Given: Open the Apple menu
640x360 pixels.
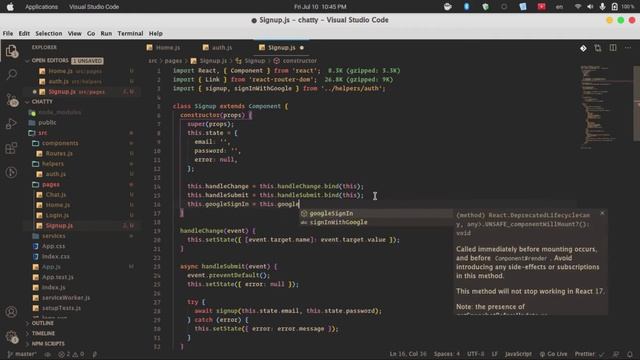Looking at the screenshot, I should pyautogui.click(x=10, y=7).
